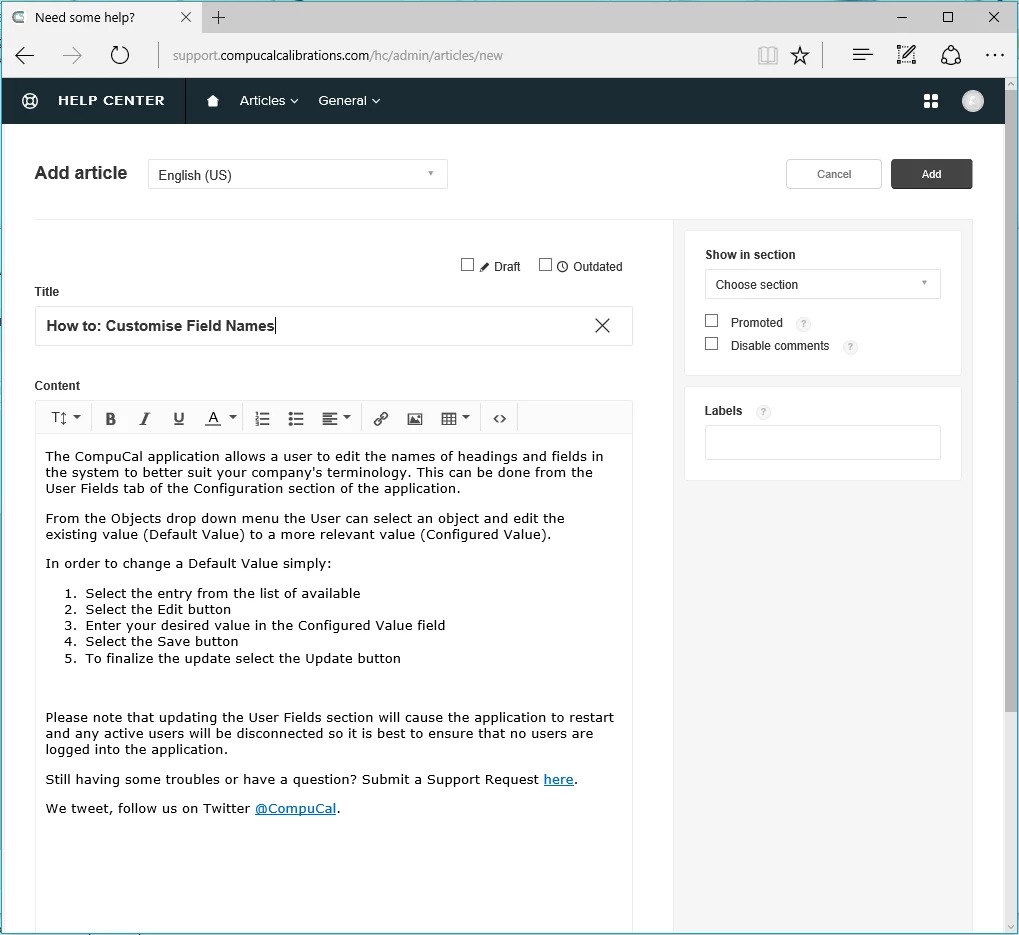The image size is (1019, 935).
Task: Click the help icon beside Disable comments
Action: 849,347
